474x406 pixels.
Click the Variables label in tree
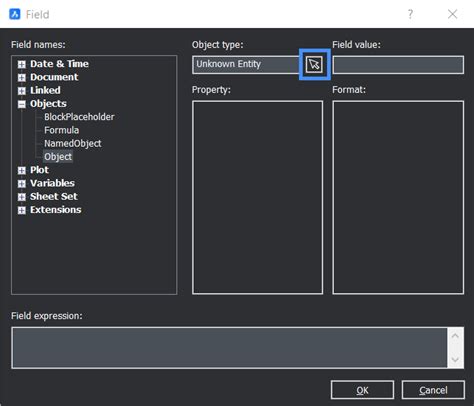point(52,183)
